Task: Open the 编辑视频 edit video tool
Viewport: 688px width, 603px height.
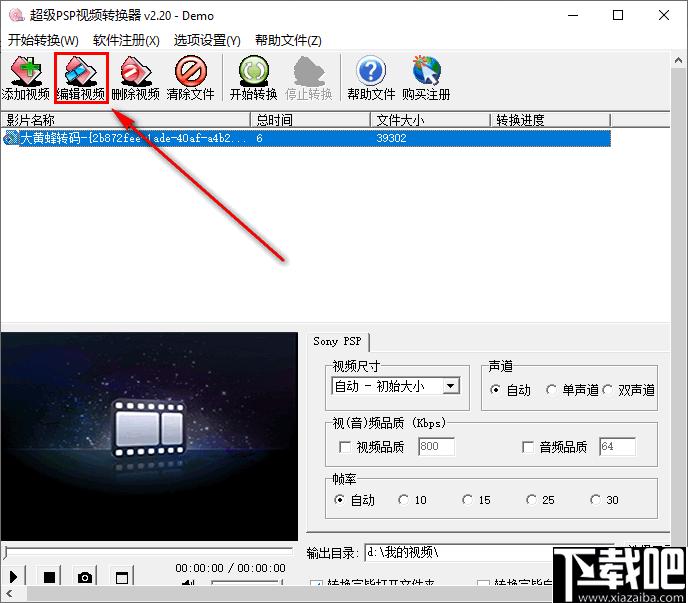Action: pos(81,79)
